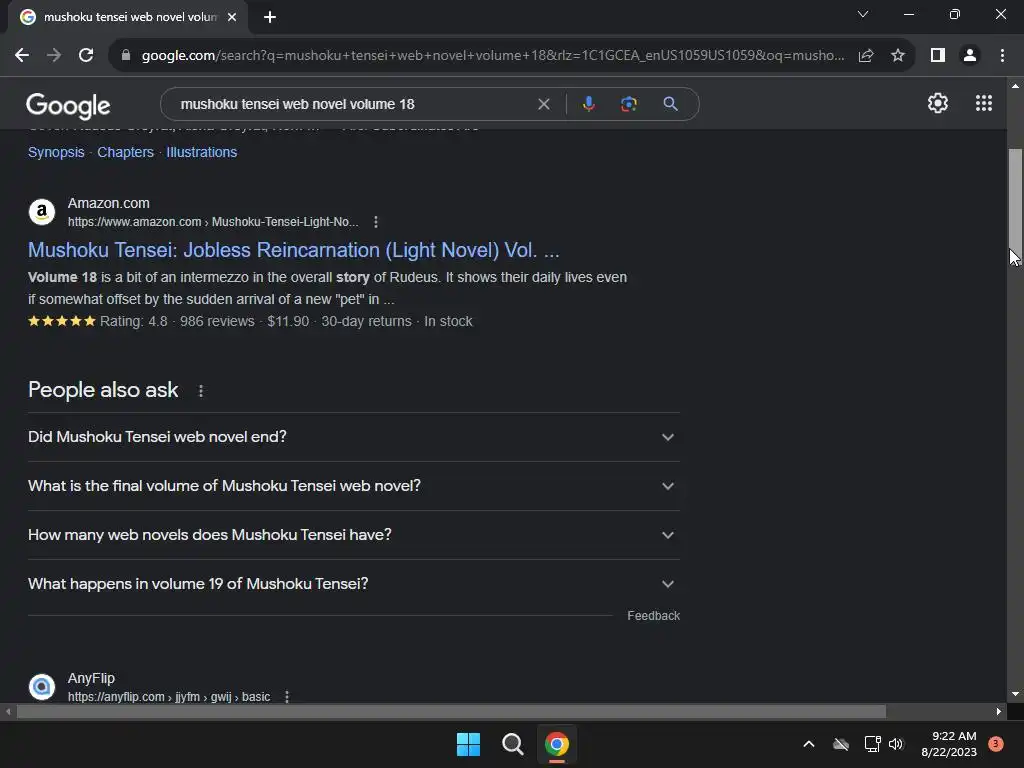Click the Amazon favicon
The image size is (1024, 768).
tap(42, 212)
